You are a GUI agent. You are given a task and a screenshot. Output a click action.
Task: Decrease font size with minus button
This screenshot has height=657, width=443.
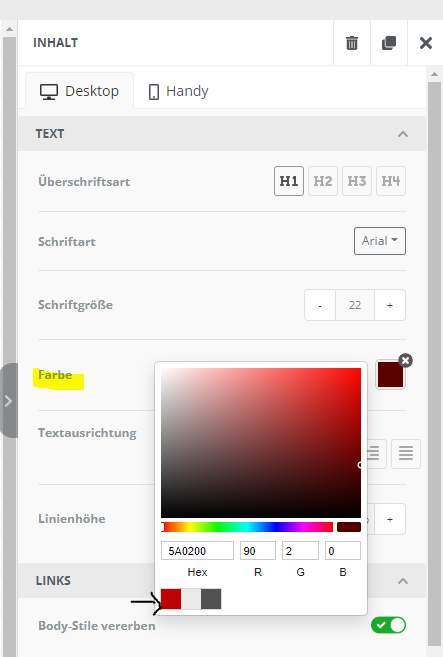(x=320, y=305)
